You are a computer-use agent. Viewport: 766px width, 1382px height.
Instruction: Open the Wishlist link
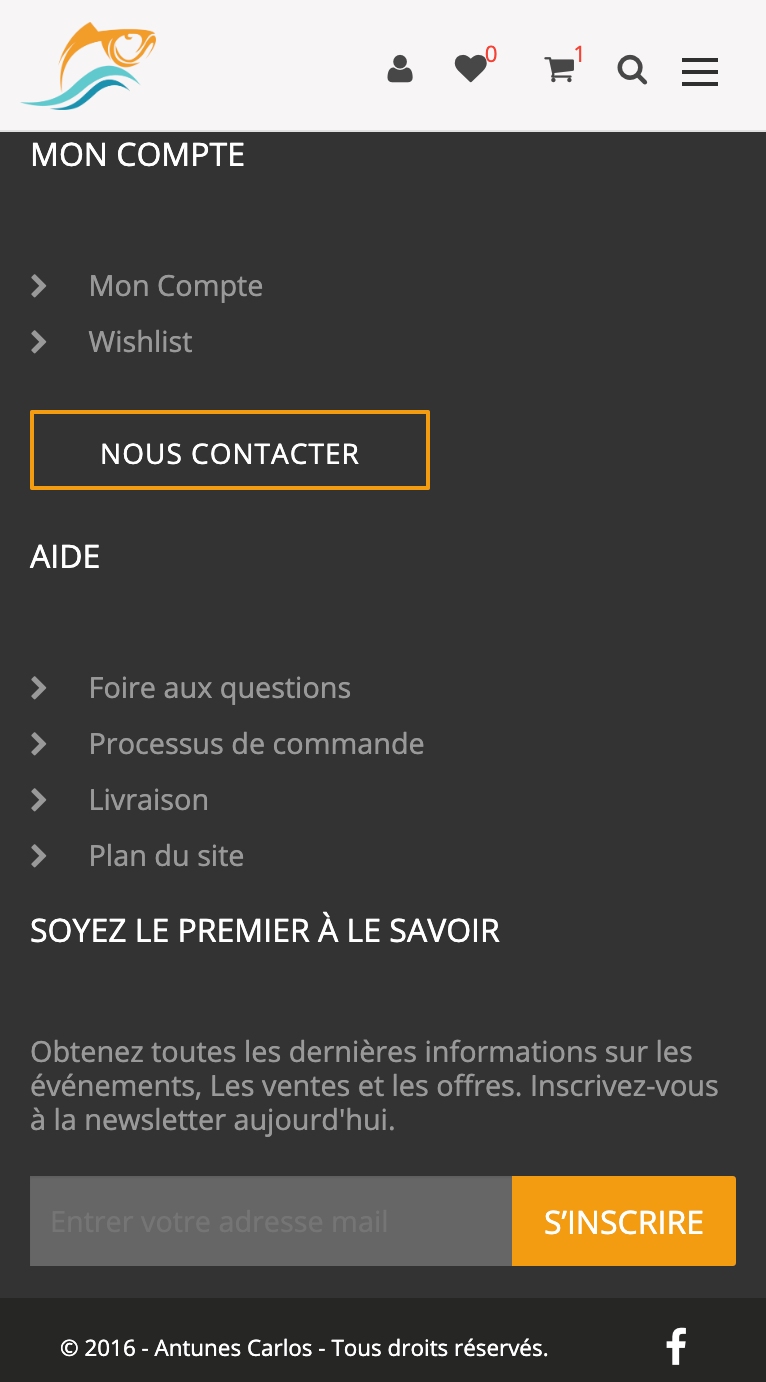140,342
